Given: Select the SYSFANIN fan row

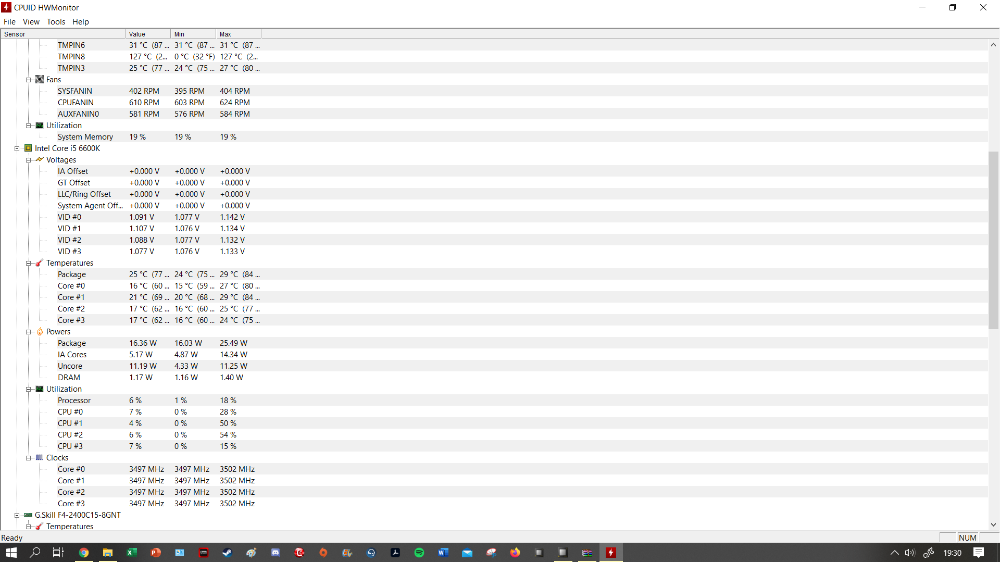Looking at the screenshot, I should (494, 91).
